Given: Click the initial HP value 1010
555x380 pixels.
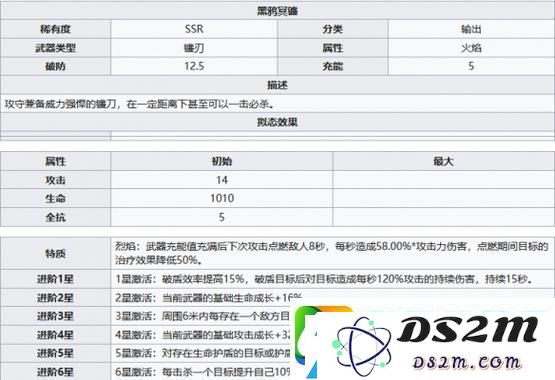Looking at the screenshot, I should point(222,198).
